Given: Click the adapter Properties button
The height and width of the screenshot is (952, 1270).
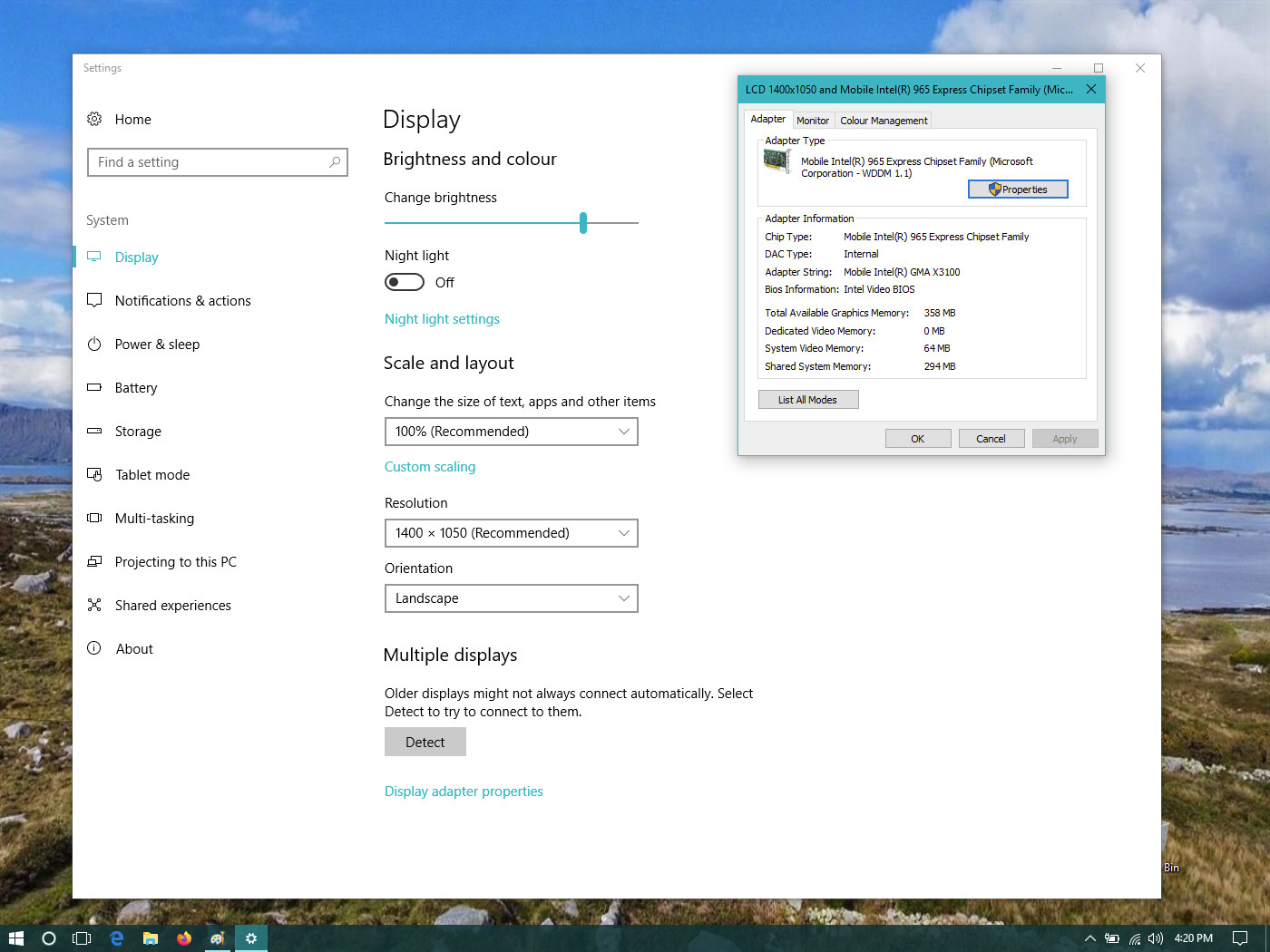Looking at the screenshot, I should (1018, 189).
